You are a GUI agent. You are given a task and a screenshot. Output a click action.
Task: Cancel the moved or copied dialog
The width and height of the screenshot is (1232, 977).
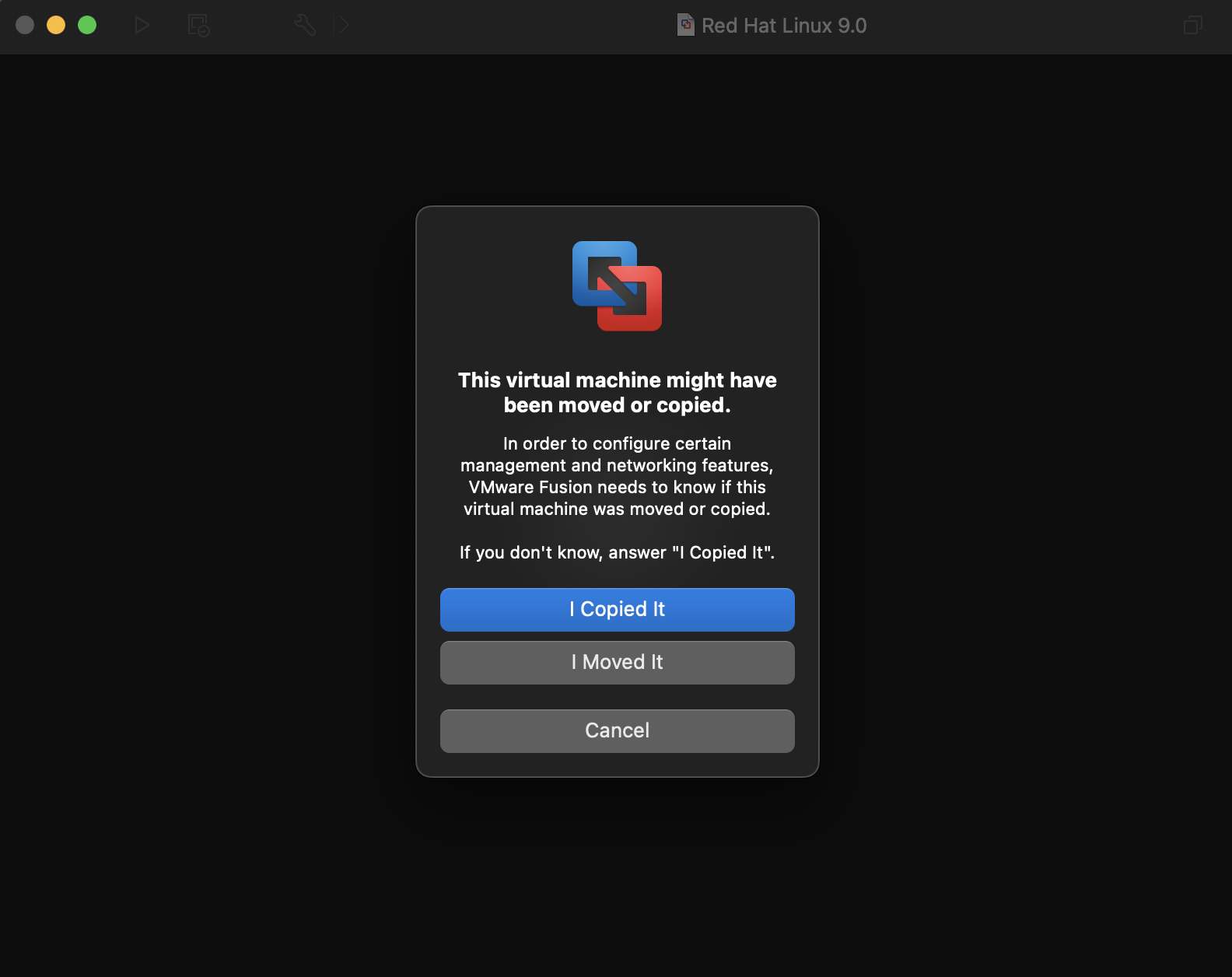click(x=617, y=730)
